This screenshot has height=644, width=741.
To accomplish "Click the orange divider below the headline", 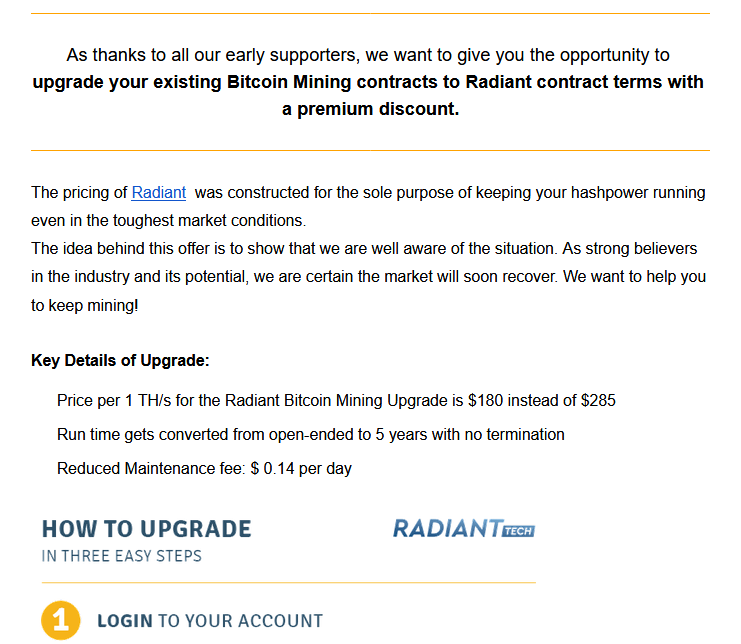I will pyautogui.click(x=370, y=151).
